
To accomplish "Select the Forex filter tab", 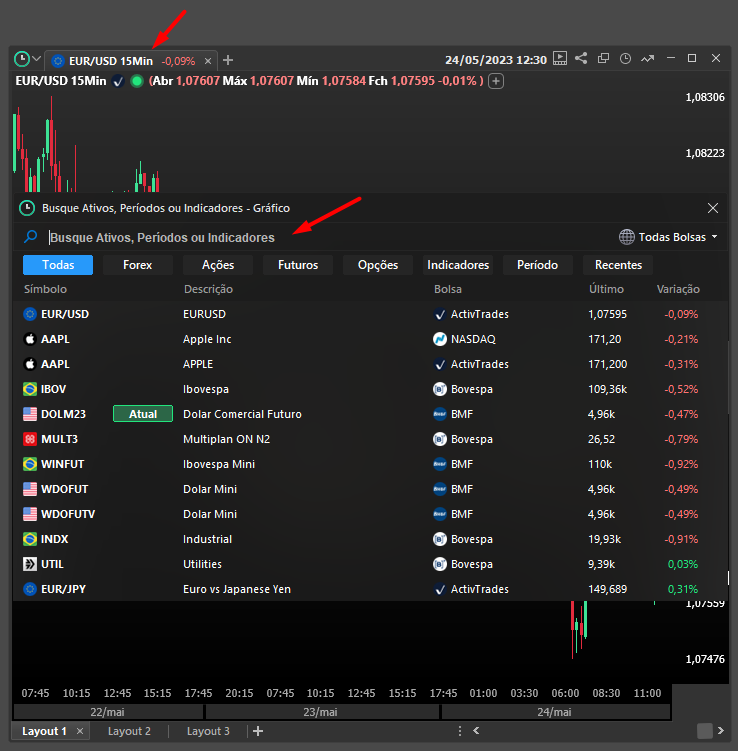I will (x=138, y=265).
